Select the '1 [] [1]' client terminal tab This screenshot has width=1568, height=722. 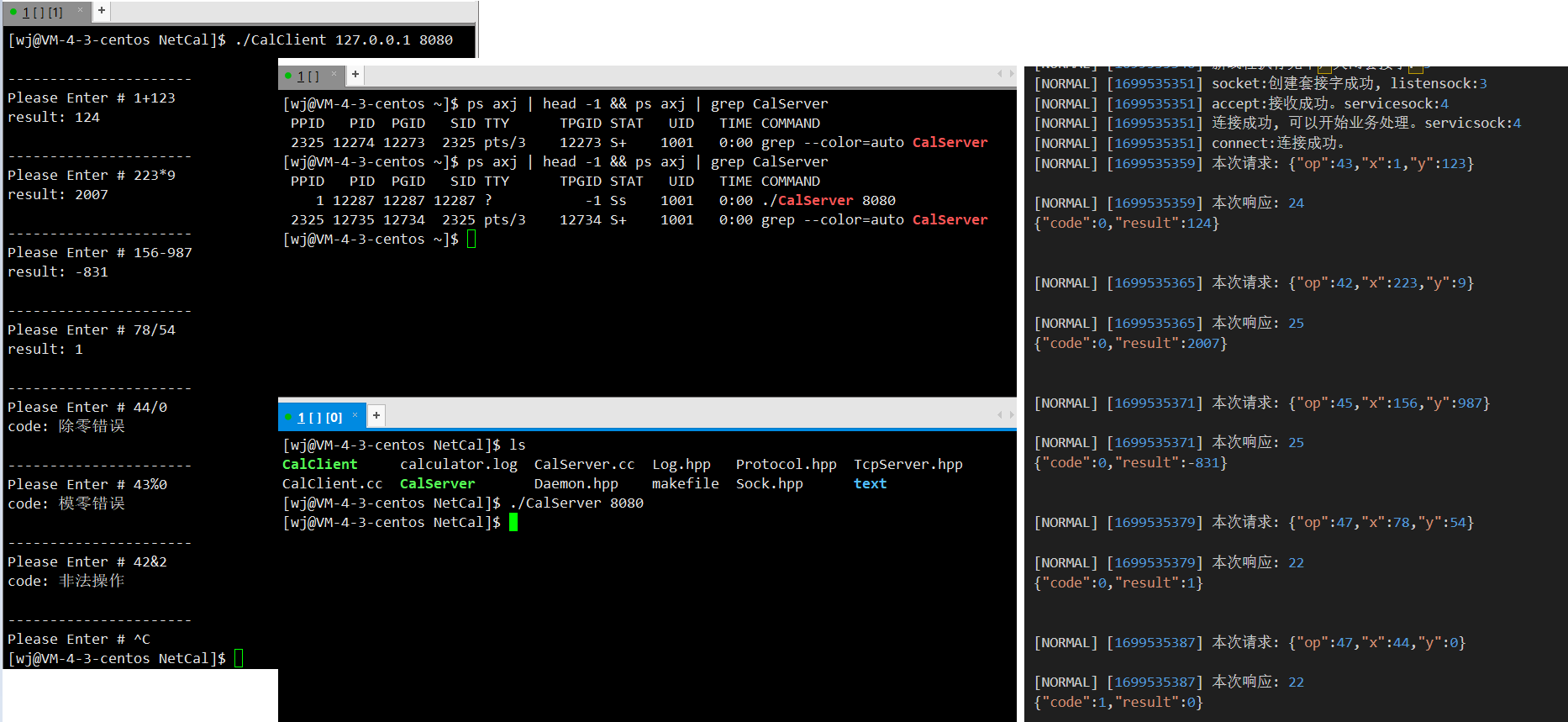click(42, 12)
